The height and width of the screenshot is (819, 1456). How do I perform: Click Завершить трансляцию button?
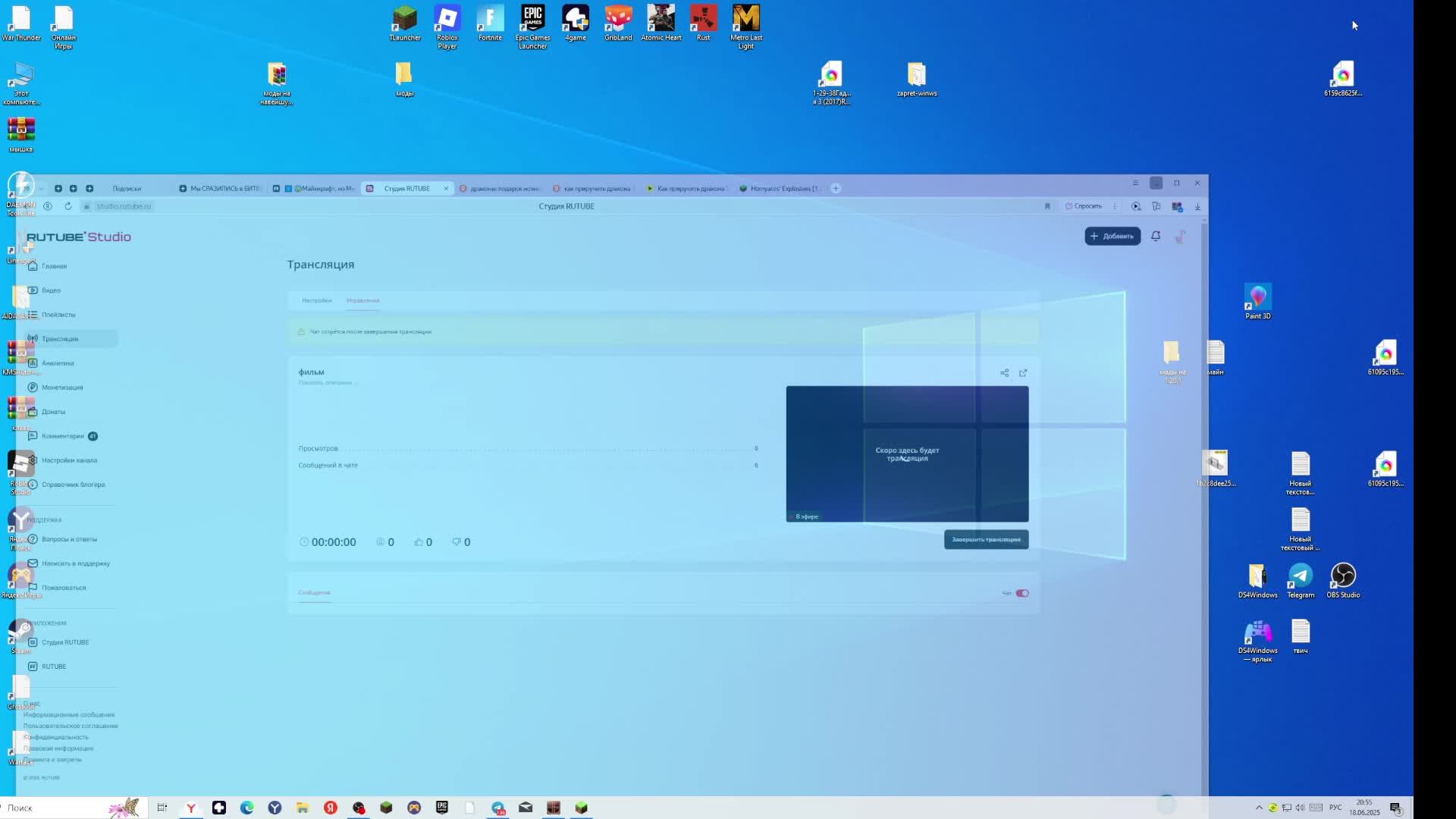click(986, 539)
